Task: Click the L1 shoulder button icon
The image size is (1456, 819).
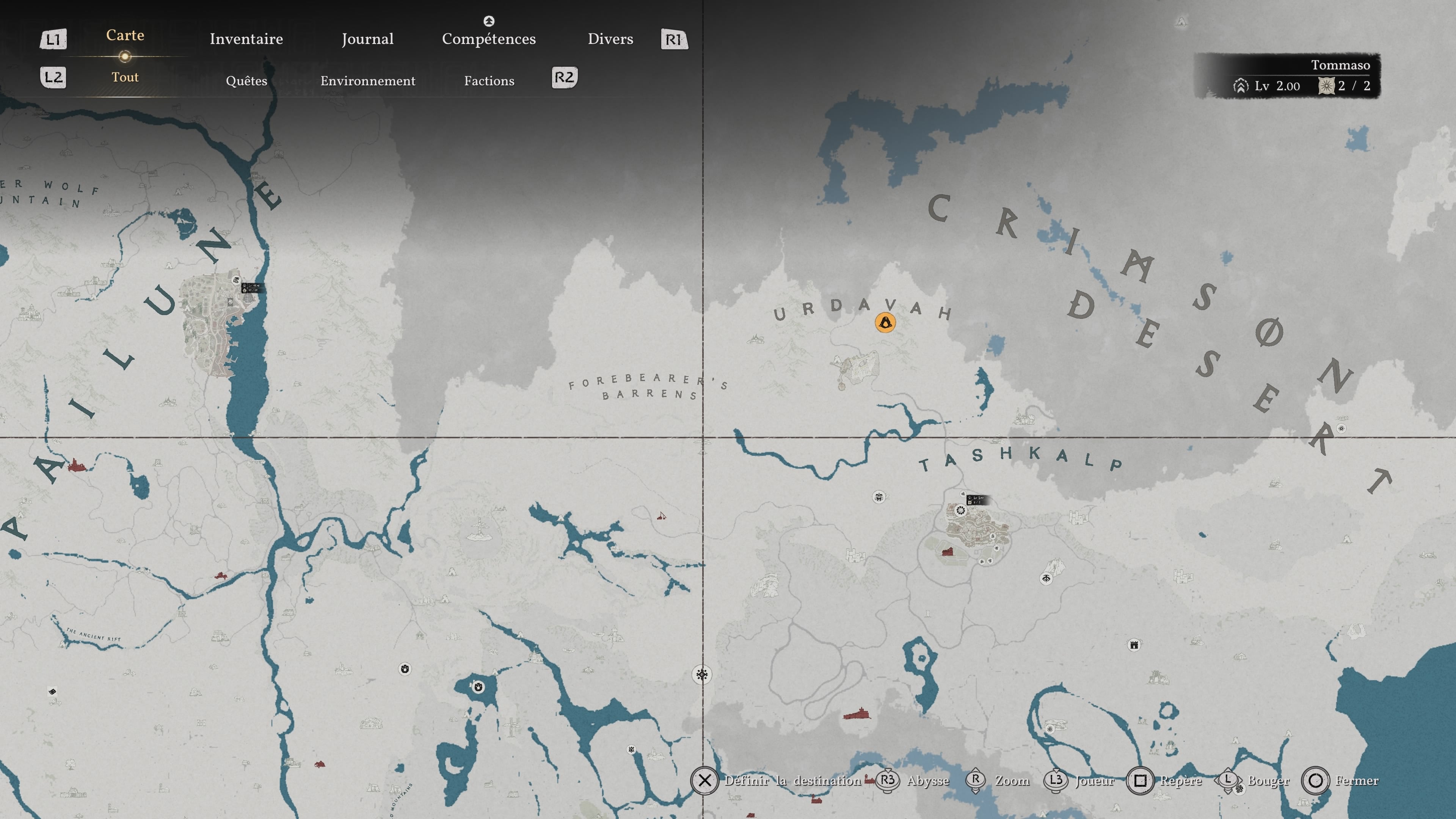Action: click(53, 39)
